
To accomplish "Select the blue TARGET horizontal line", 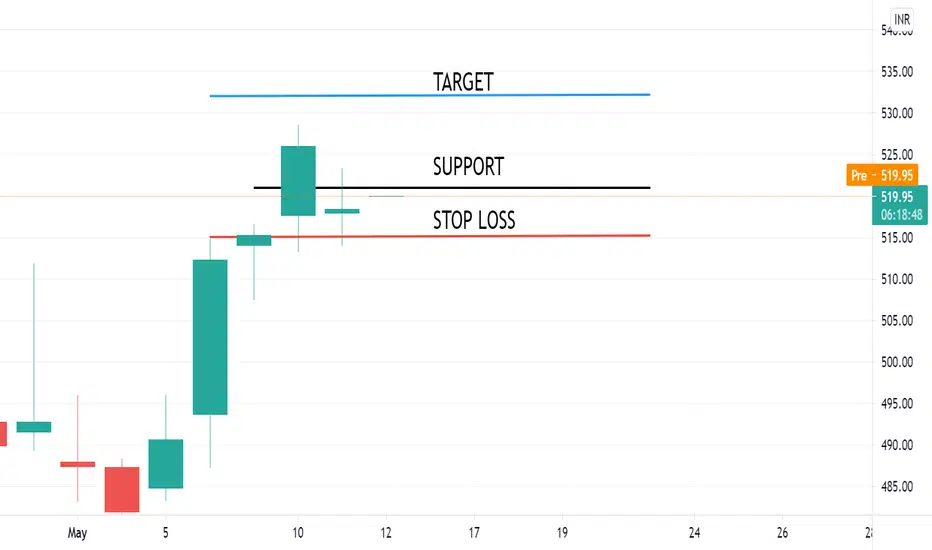I will click(x=430, y=95).
